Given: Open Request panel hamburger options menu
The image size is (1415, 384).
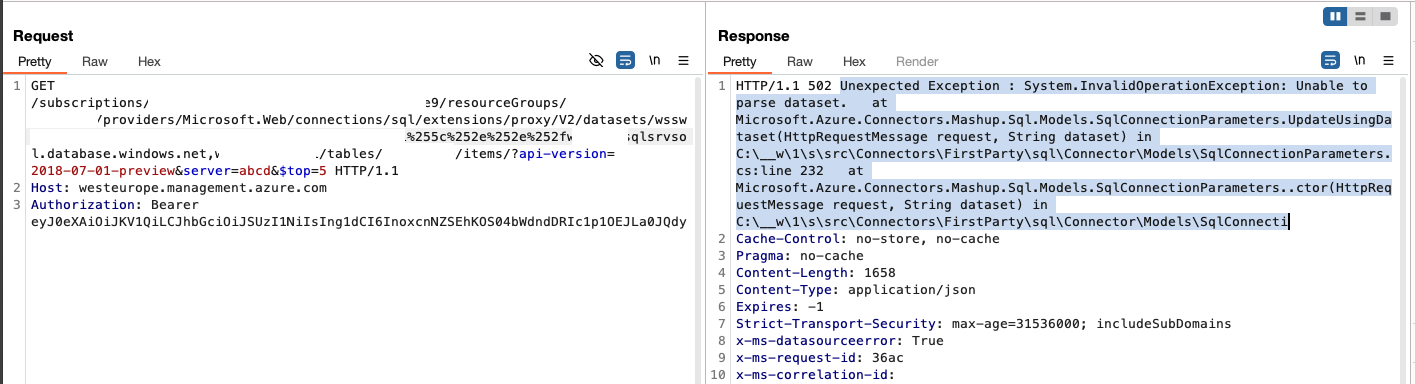Looking at the screenshot, I should 684,61.
